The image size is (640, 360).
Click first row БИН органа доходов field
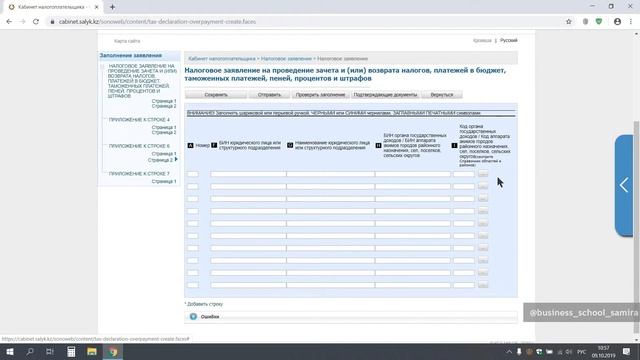coord(413,174)
